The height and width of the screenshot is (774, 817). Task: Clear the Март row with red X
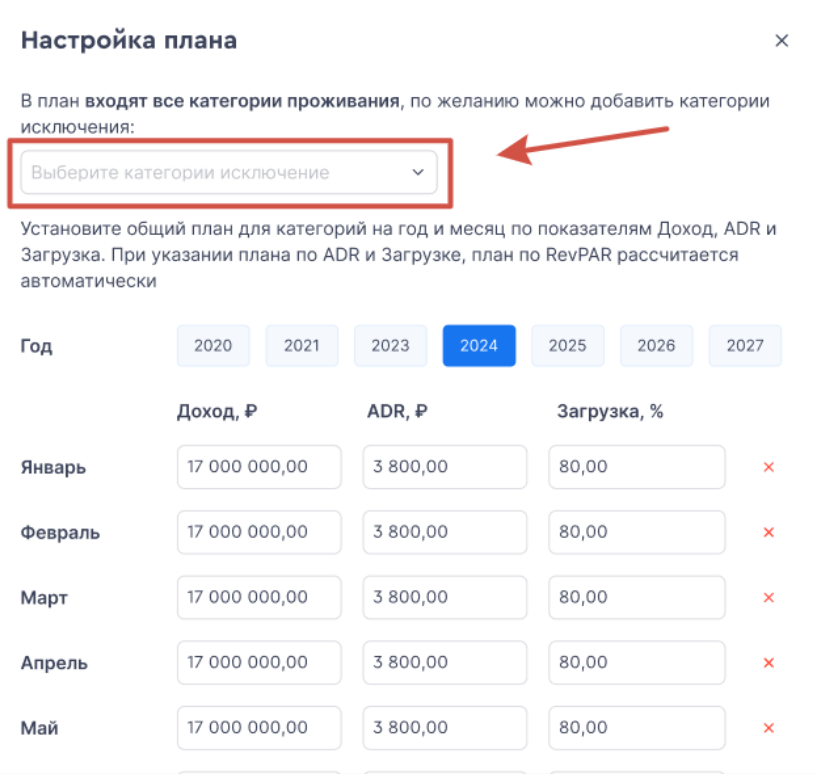pos(769,597)
